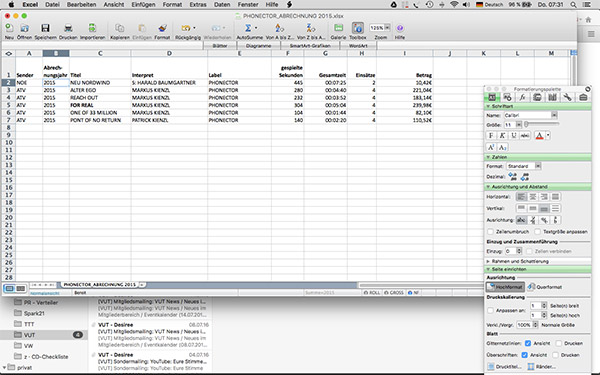Collapse the Schriftart section
This screenshot has width=600, height=375.
click(488, 106)
